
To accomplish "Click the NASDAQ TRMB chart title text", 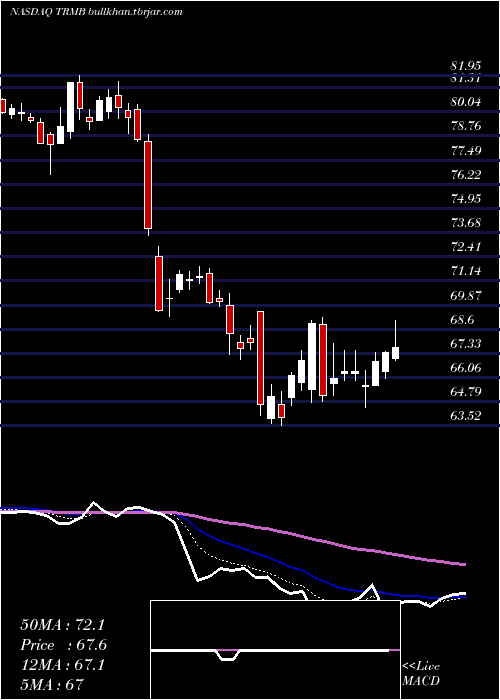I will click(x=96, y=12).
